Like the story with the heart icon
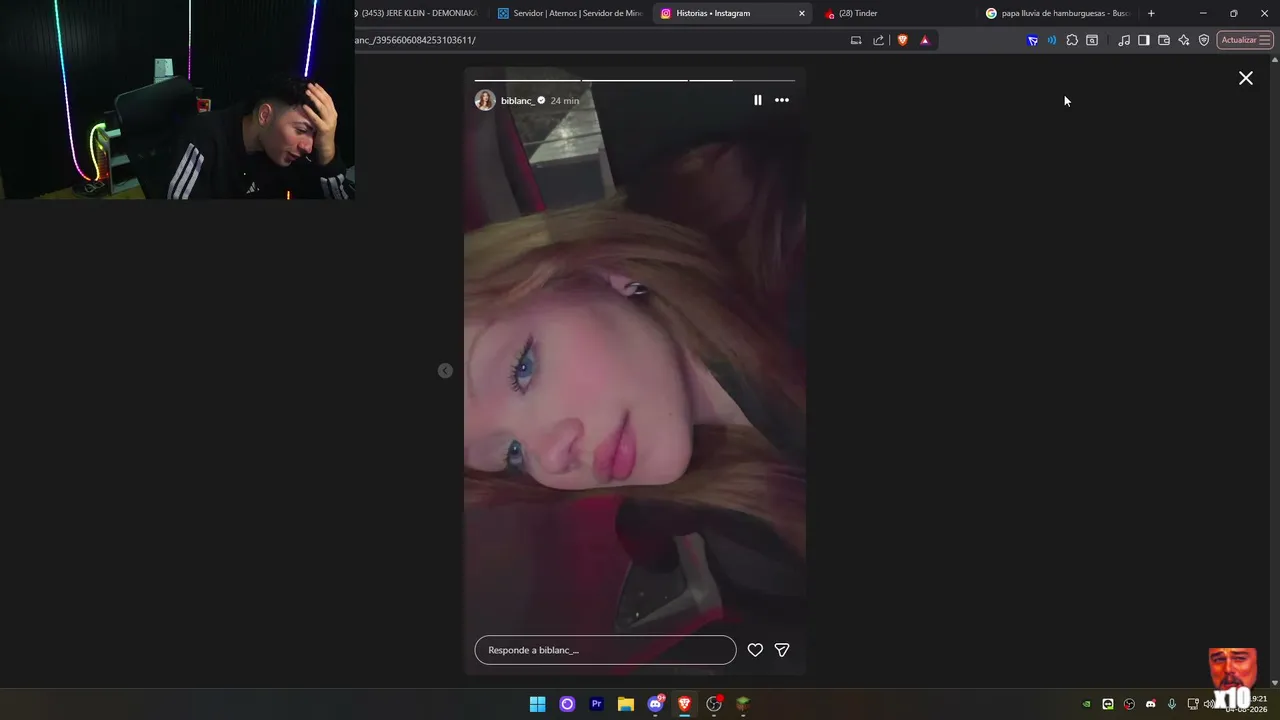The height and width of the screenshot is (720, 1280). point(755,650)
